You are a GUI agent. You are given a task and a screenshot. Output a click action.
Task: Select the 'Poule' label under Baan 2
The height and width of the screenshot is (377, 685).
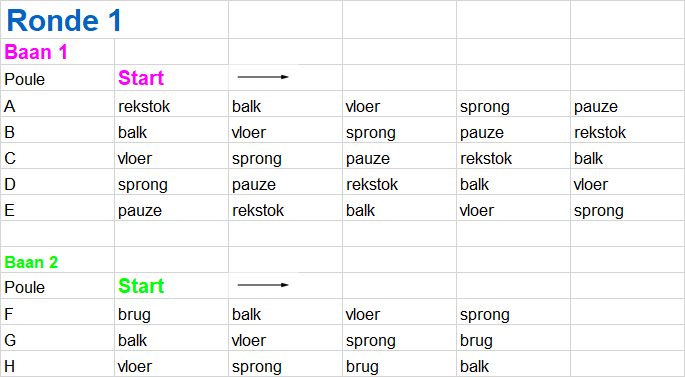click(x=24, y=287)
